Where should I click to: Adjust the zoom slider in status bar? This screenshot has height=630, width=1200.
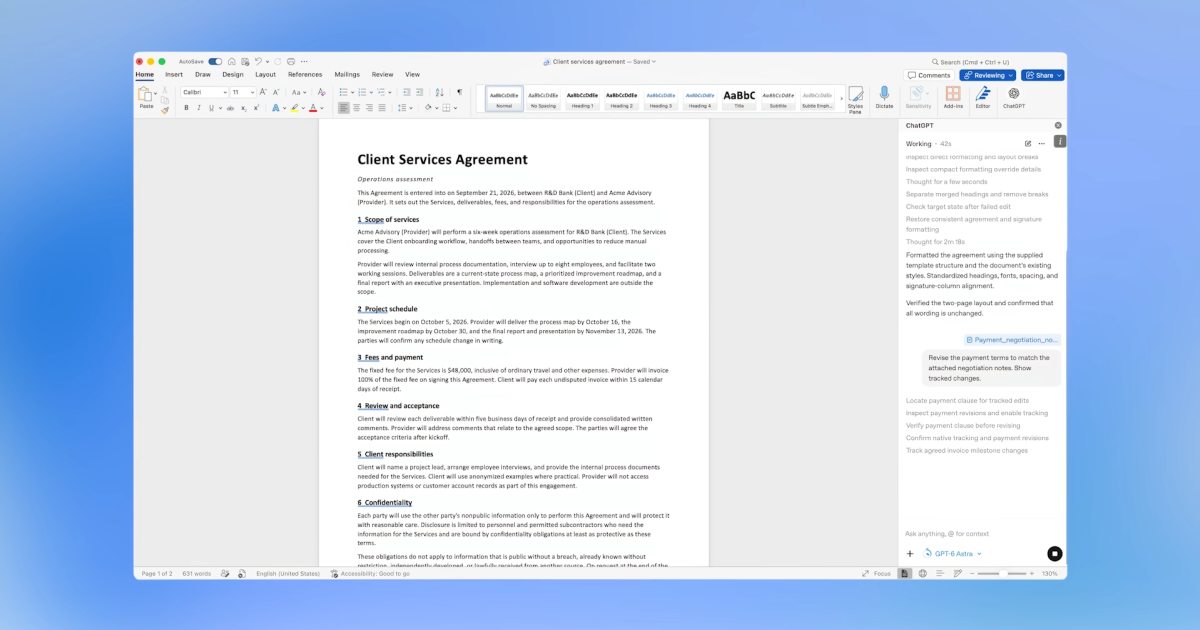(1004, 573)
